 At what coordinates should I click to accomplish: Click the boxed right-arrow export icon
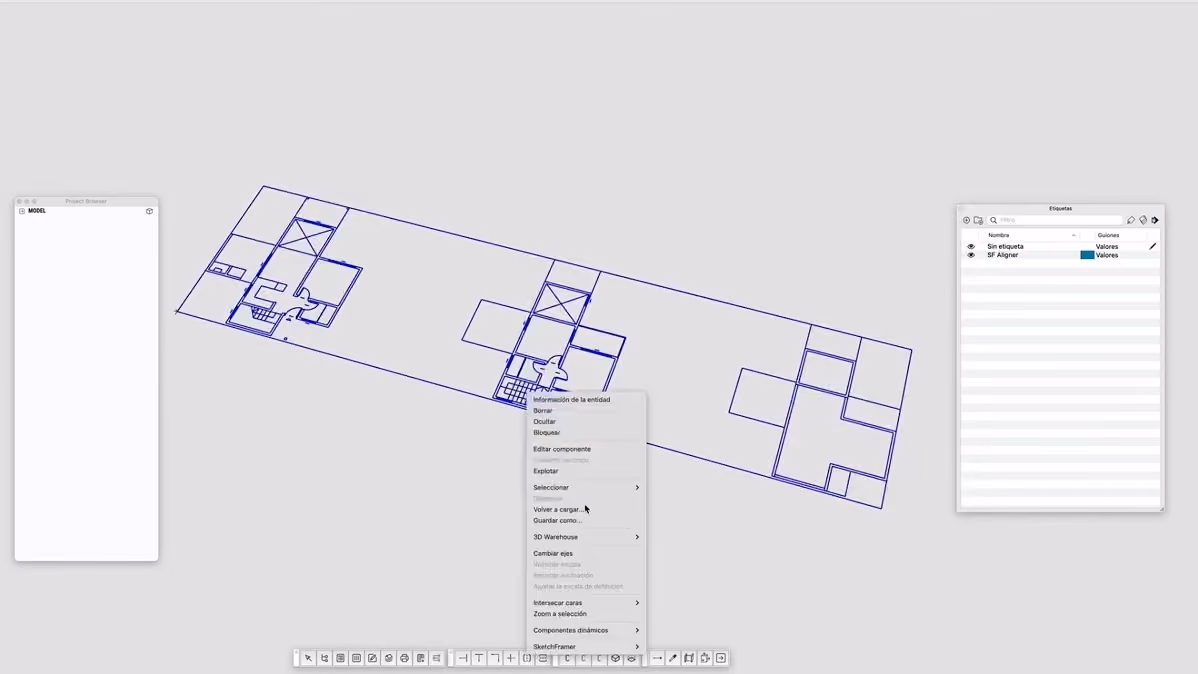coord(721,658)
